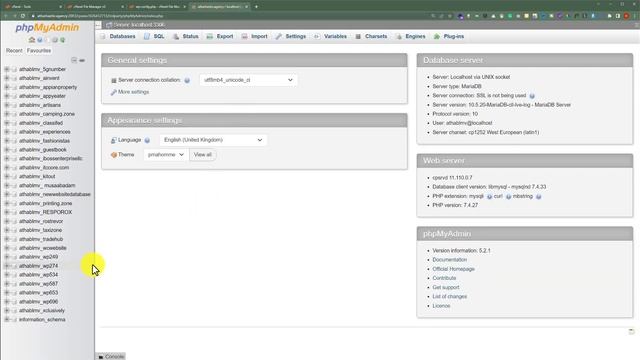Open the Import tab
The width and height of the screenshot is (640, 360).
tap(255, 36)
